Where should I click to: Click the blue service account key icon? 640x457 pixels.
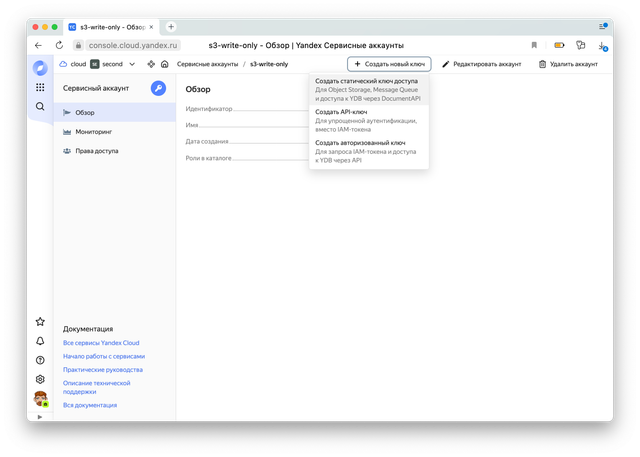tap(158, 88)
